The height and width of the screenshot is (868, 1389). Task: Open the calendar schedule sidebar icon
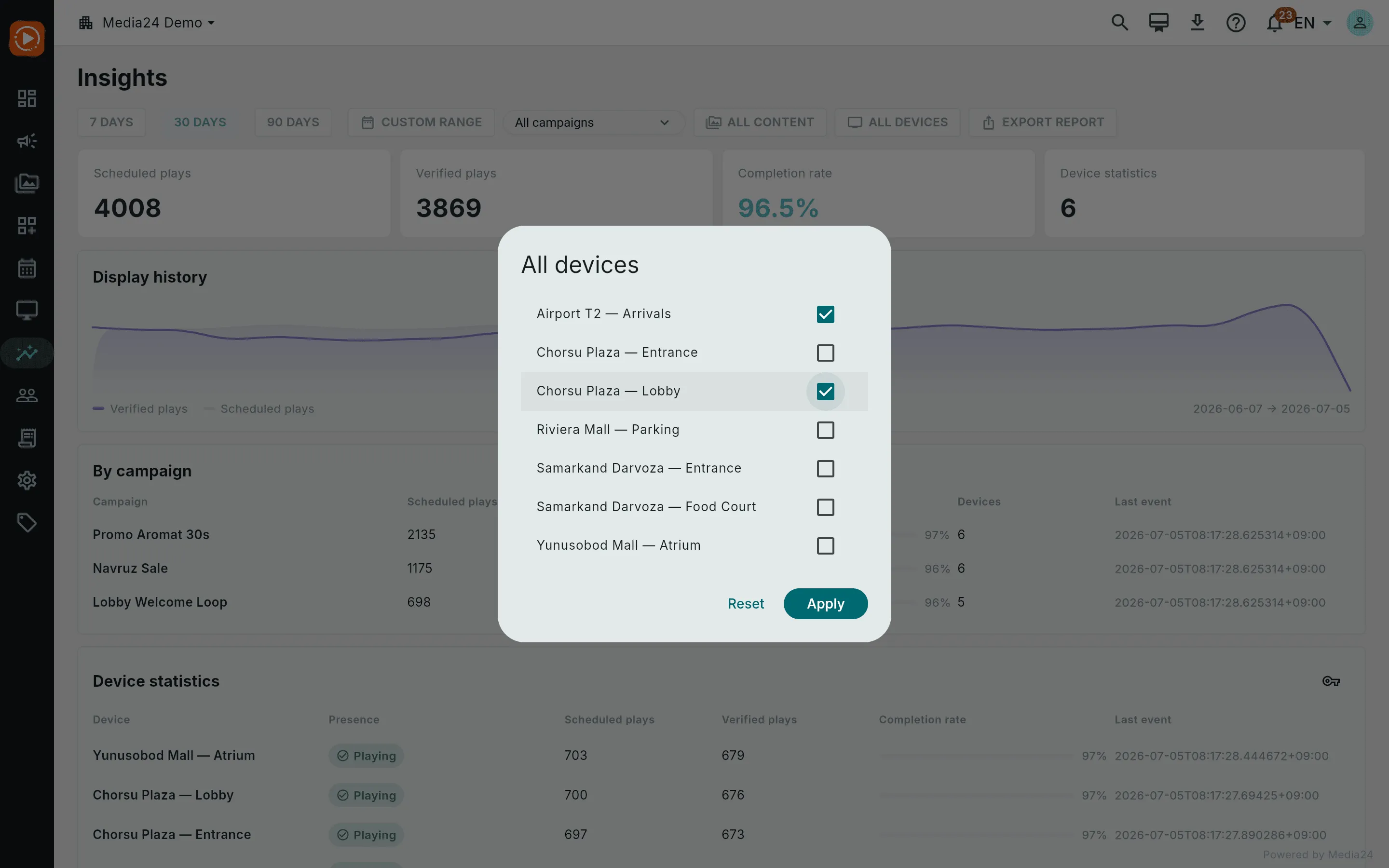coord(27,268)
